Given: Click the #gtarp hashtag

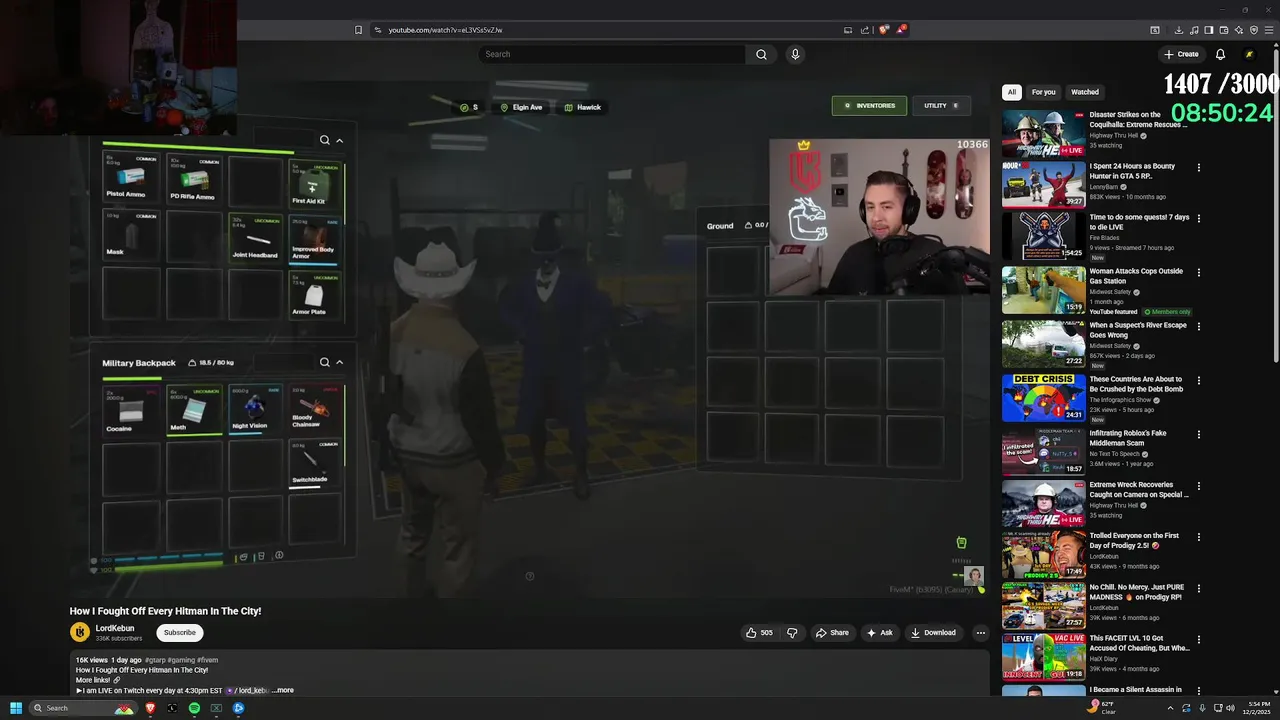Looking at the screenshot, I should tap(155, 660).
